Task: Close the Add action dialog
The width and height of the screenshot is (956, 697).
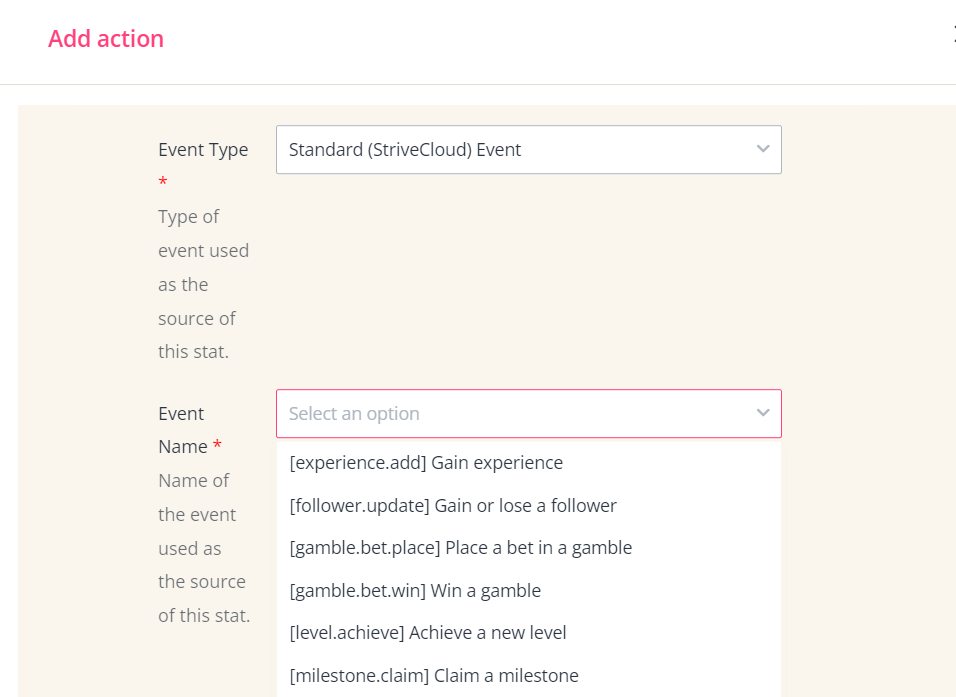Action: pos(953,37)
